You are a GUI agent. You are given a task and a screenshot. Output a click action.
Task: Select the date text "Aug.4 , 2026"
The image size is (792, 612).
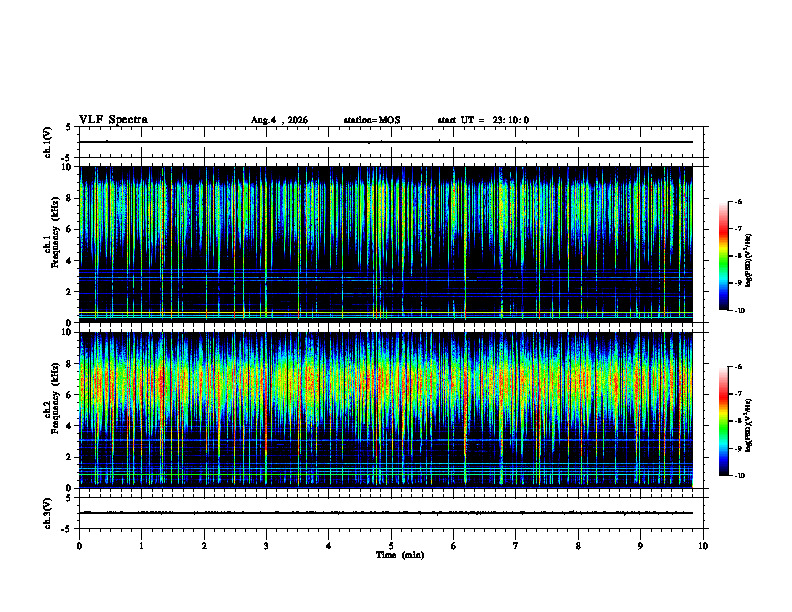pyautogui.click(x=279, y=120)
